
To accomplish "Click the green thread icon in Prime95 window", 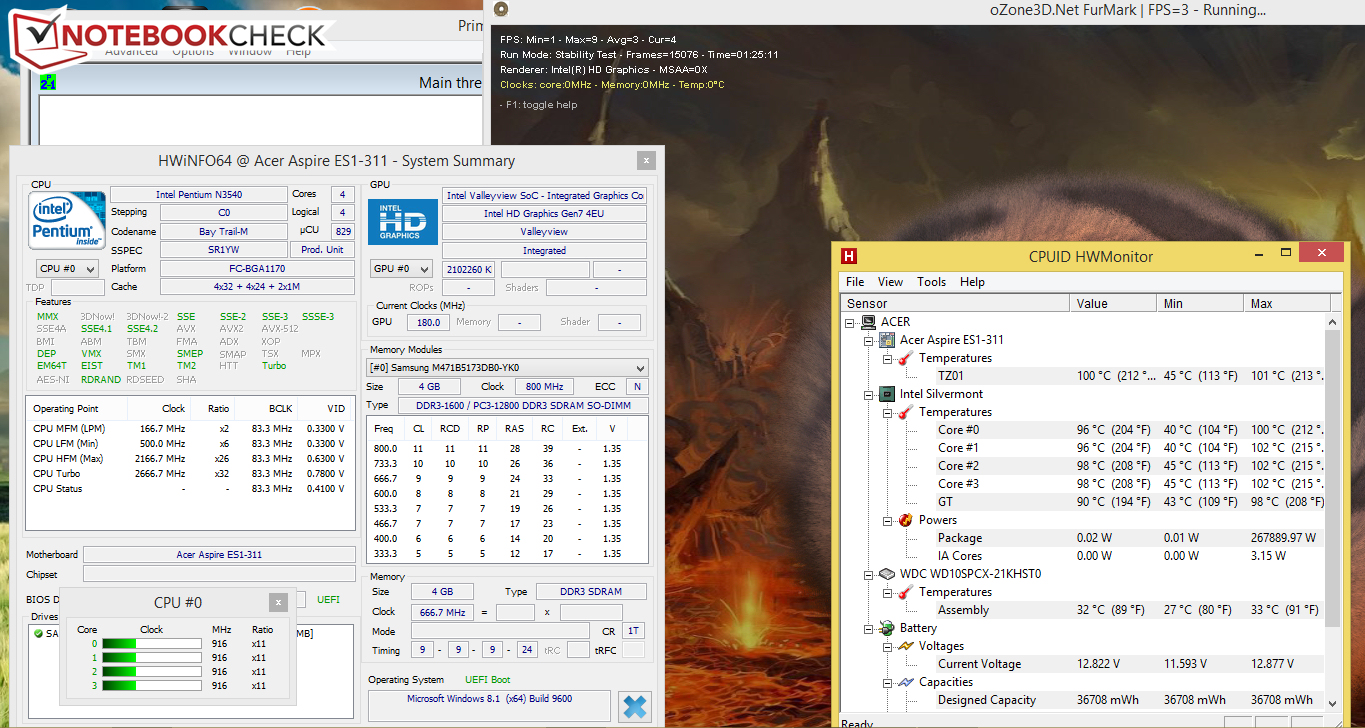I will point(47,83).
